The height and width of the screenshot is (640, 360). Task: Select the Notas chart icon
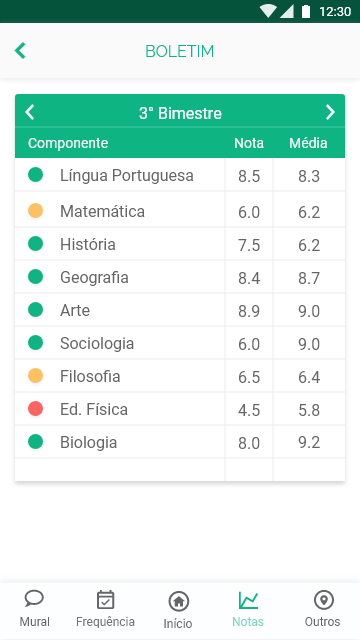point(248,600)
